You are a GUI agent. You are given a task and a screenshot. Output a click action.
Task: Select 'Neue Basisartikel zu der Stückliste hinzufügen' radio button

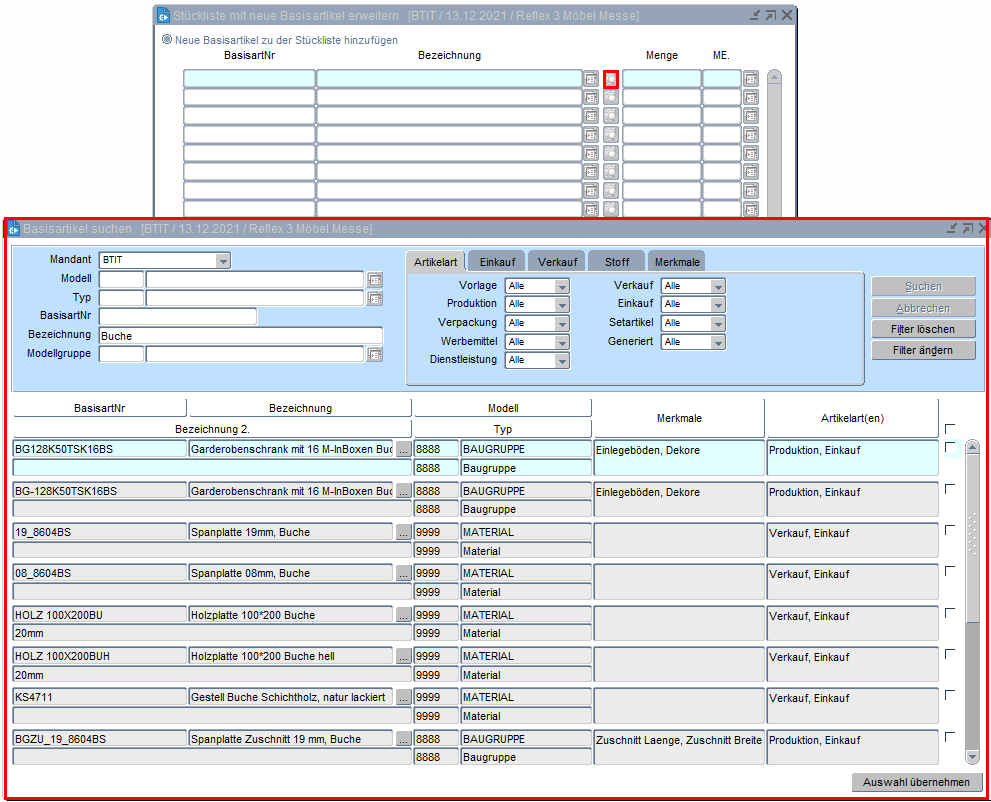point(167,40)
